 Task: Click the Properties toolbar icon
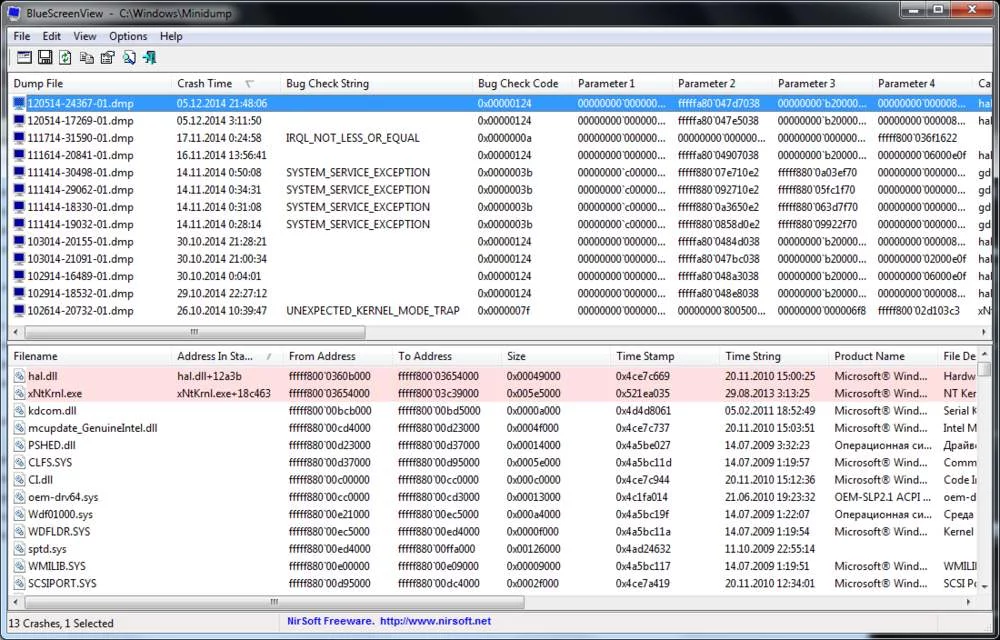(107, 58)
